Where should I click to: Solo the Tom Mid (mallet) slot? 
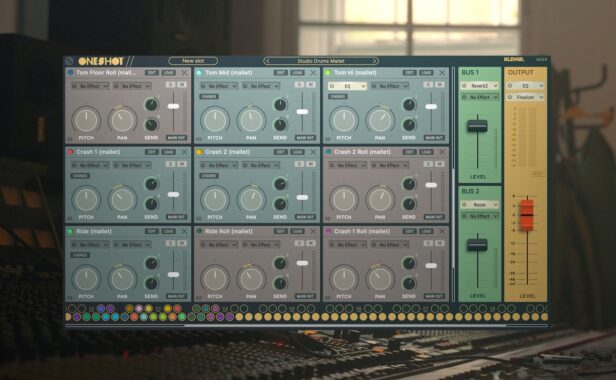pyautogui.click(x=299, y=85)
